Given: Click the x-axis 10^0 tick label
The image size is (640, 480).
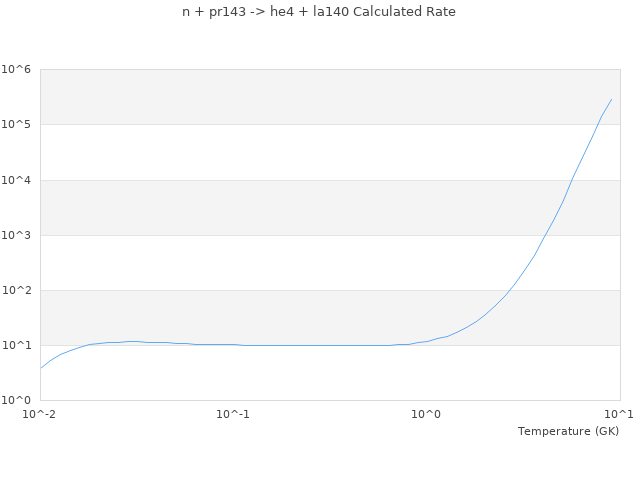Looking at the screenshot, I should [426, 414].
